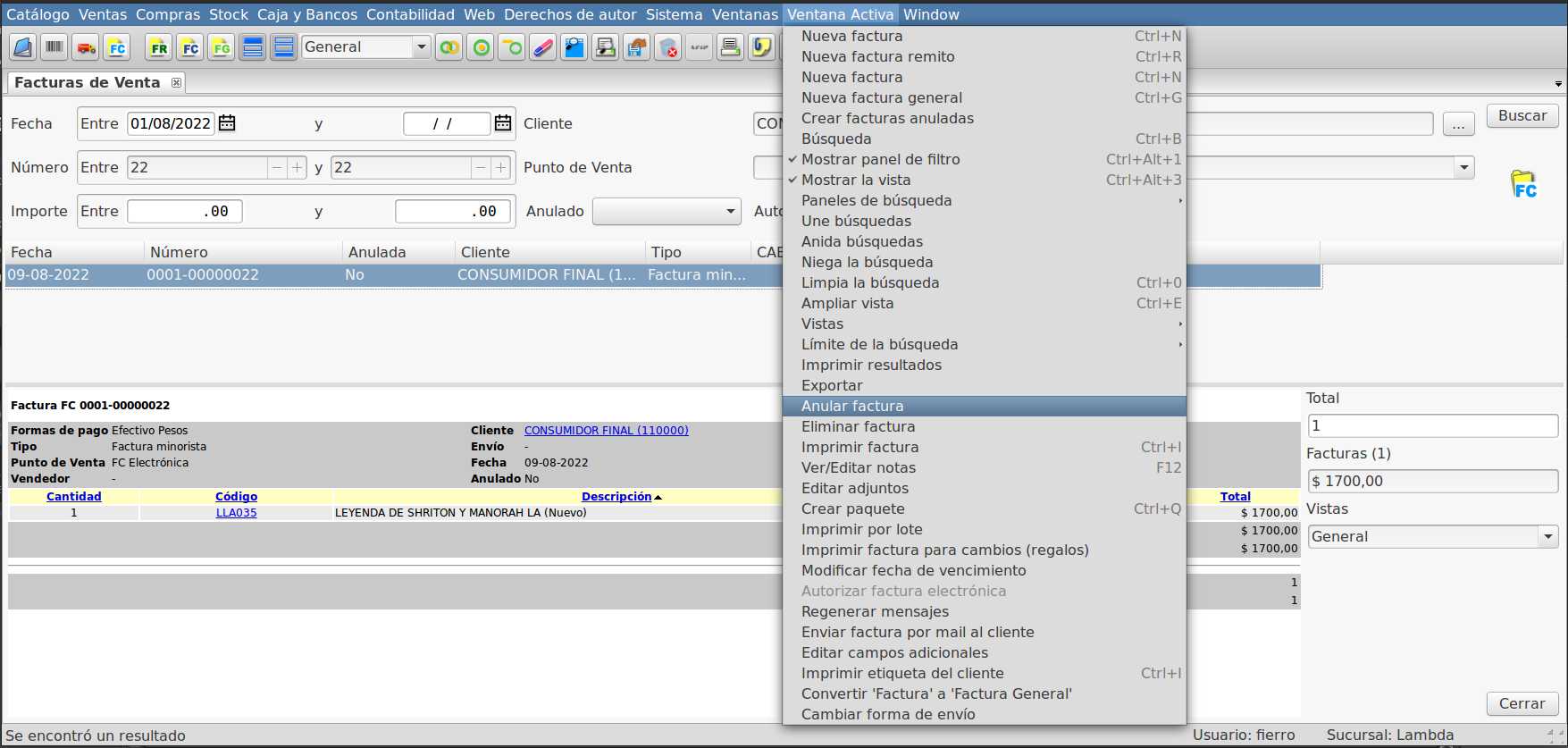
Task: Open the Vistas dropdown in the right panel
Action: coord(1433,537)
